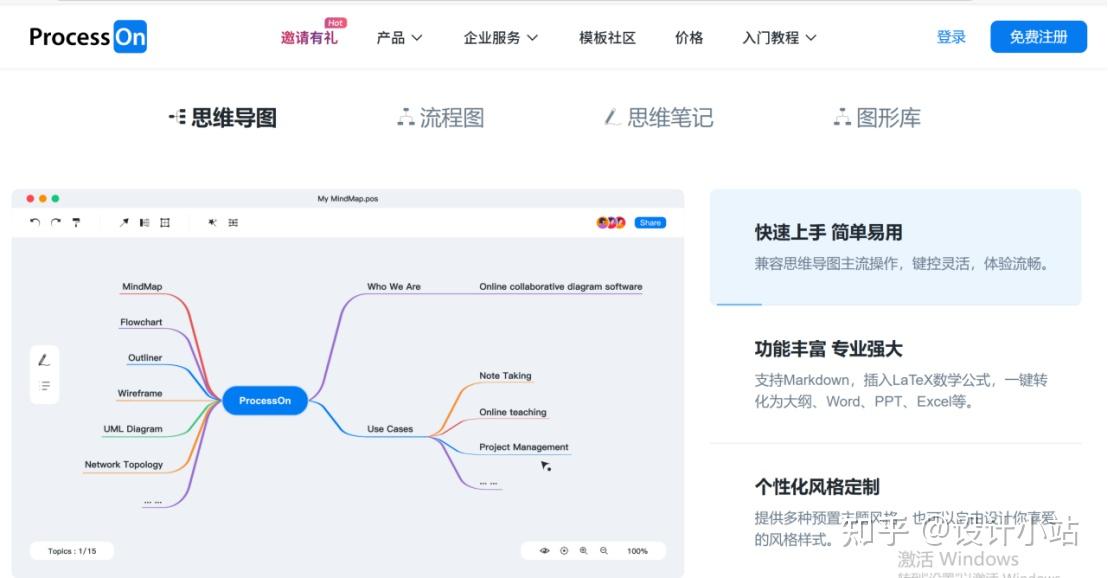The height and width of the screenshot is (578, 1108).
Task: Expand the 产品 dropdown menu
Action: tap(399, 37)
